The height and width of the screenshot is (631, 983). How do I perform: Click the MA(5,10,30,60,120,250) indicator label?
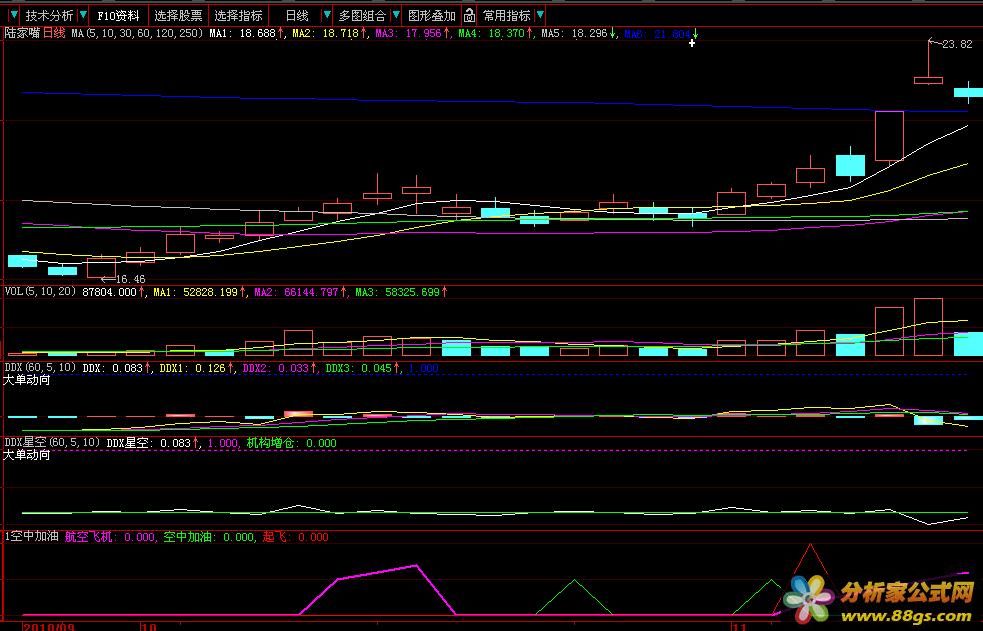[137, 33]
